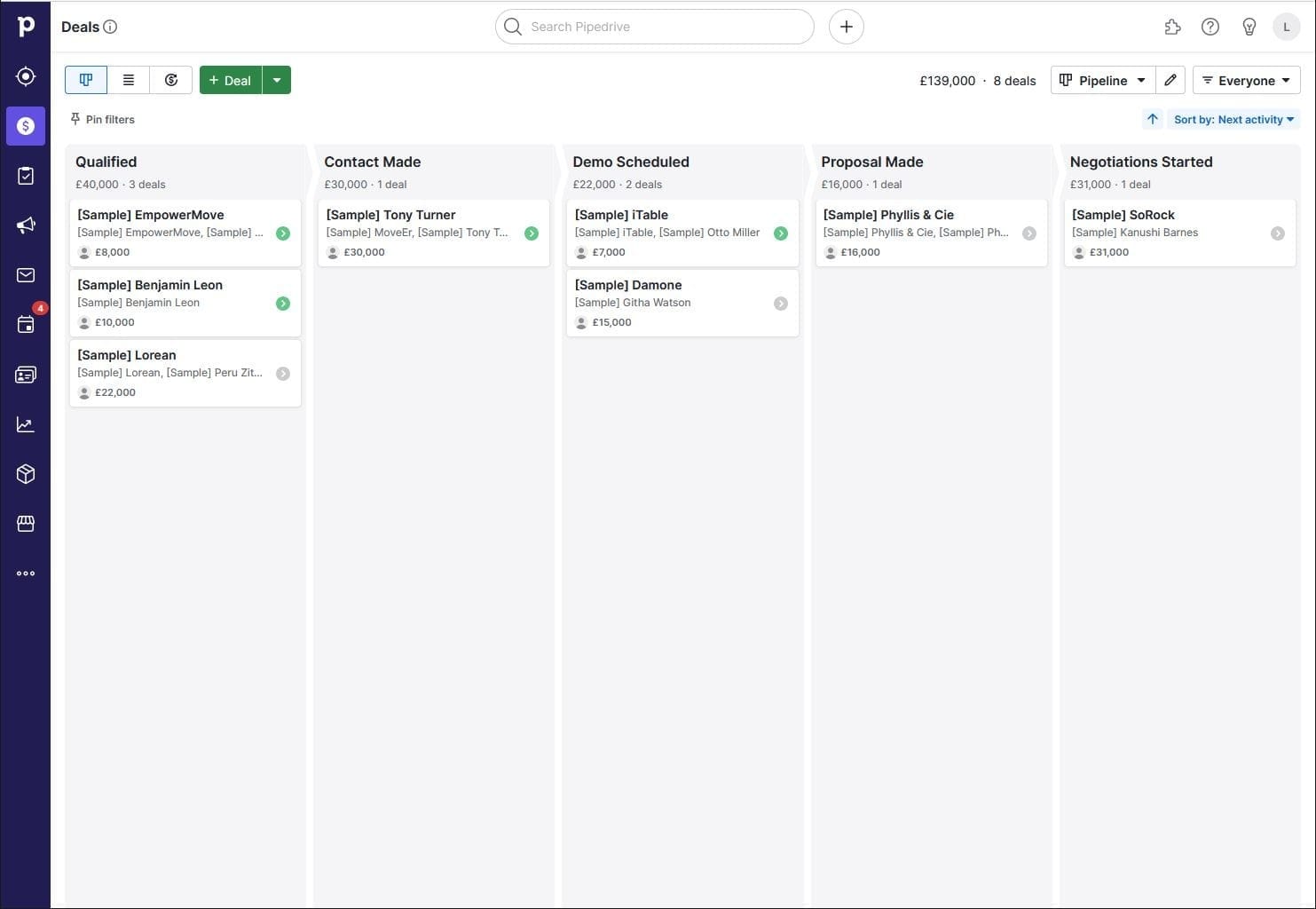1316x909 pixels.
Task: Open the More options ellipsis in sidebar
Action: pos(25,573)
